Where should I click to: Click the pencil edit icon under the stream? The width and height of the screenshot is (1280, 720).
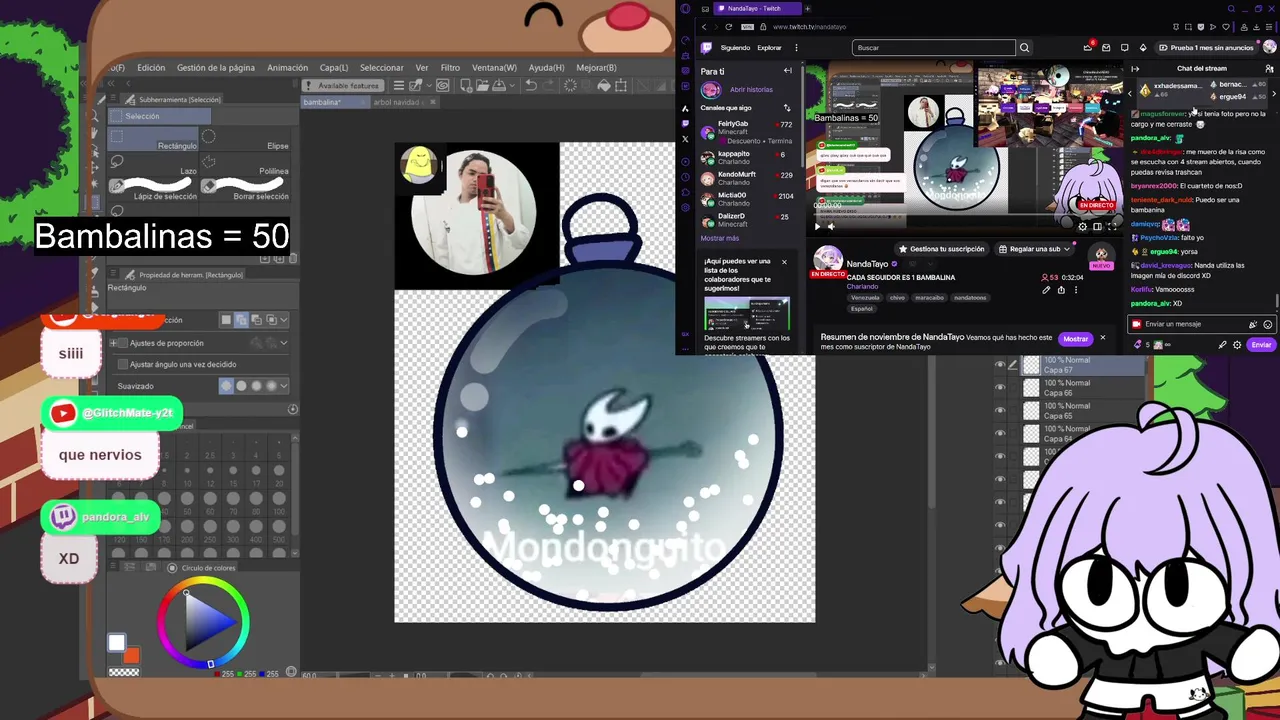point(1046,290)
